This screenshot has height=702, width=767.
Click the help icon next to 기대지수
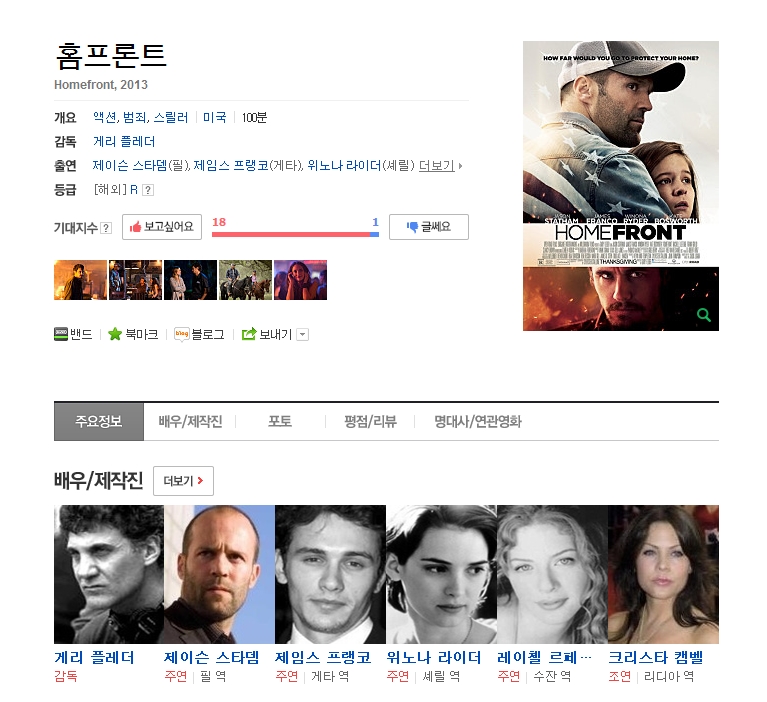[x=106, y=228]
